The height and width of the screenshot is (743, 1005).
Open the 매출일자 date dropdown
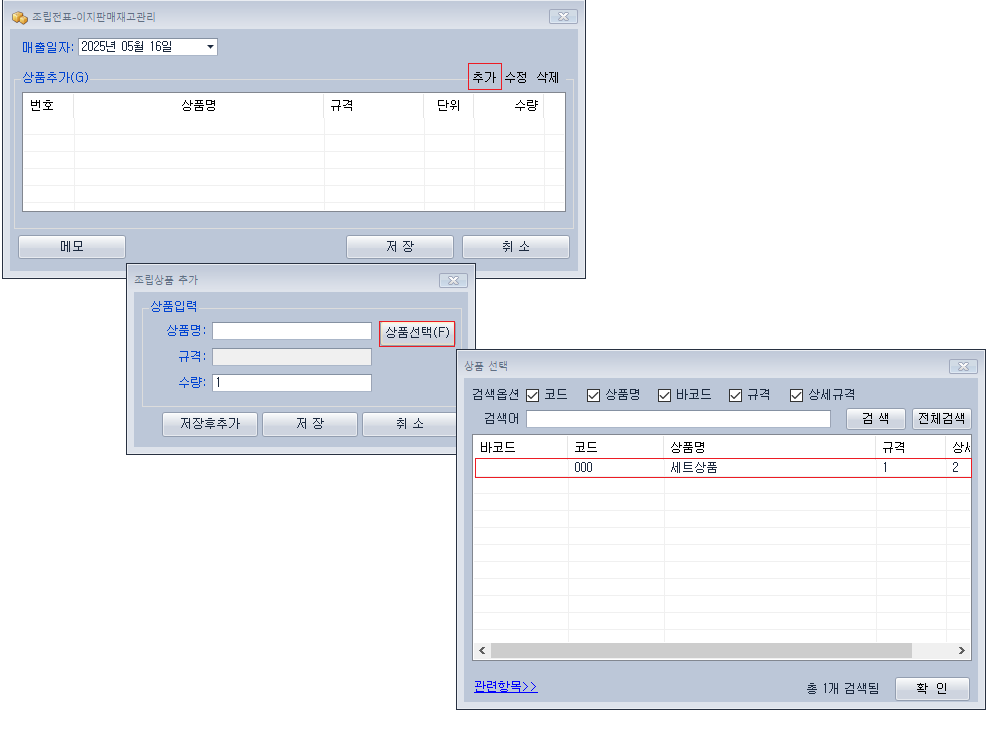pos(210,47)
